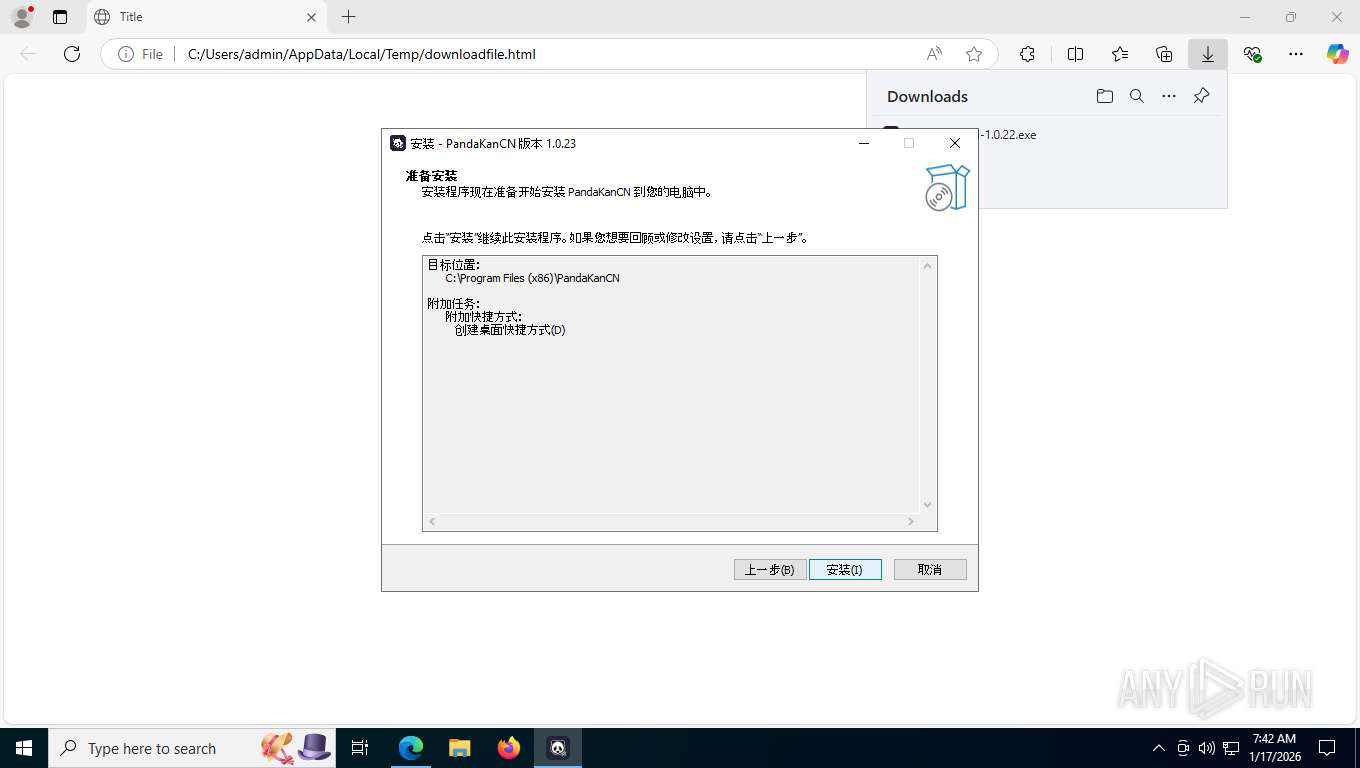Add page to favorites star icon
Screen dimensions: 1360x768
tap(974, 54)
